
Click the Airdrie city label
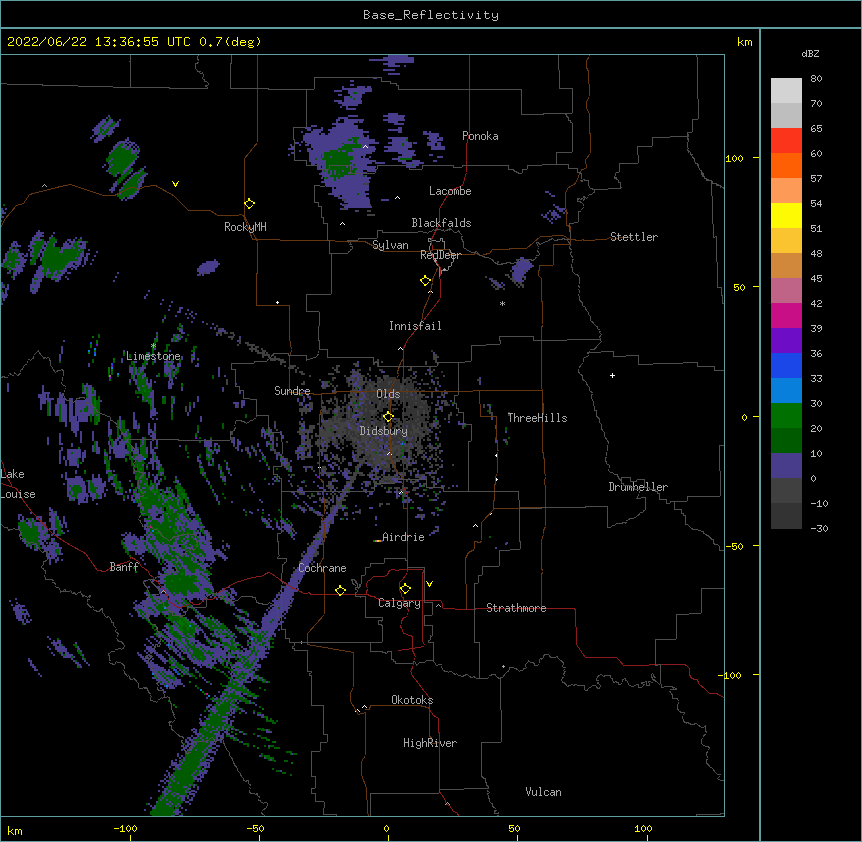tap(403, 537)
